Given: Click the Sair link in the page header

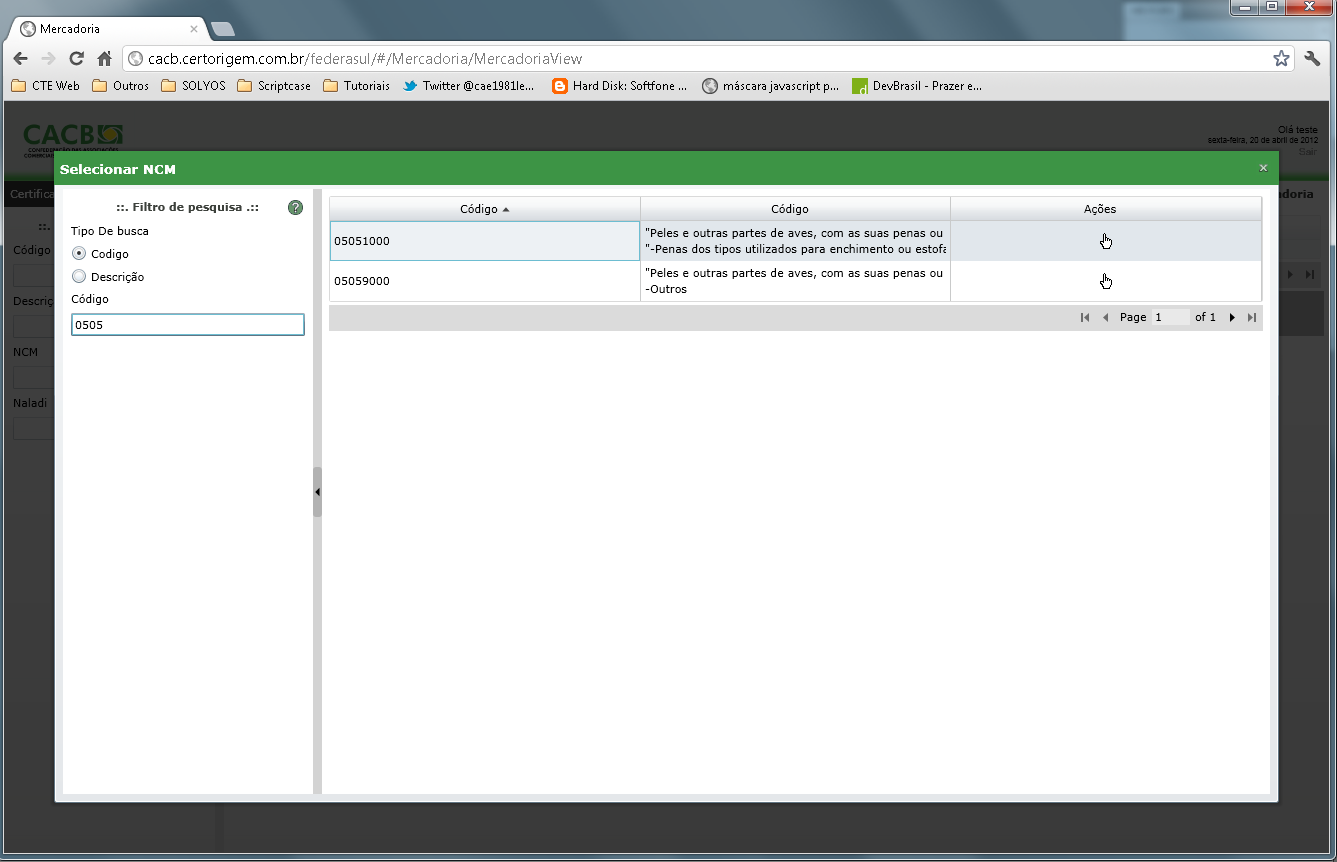Looking at the screenshot, I should click(1308, 152).
